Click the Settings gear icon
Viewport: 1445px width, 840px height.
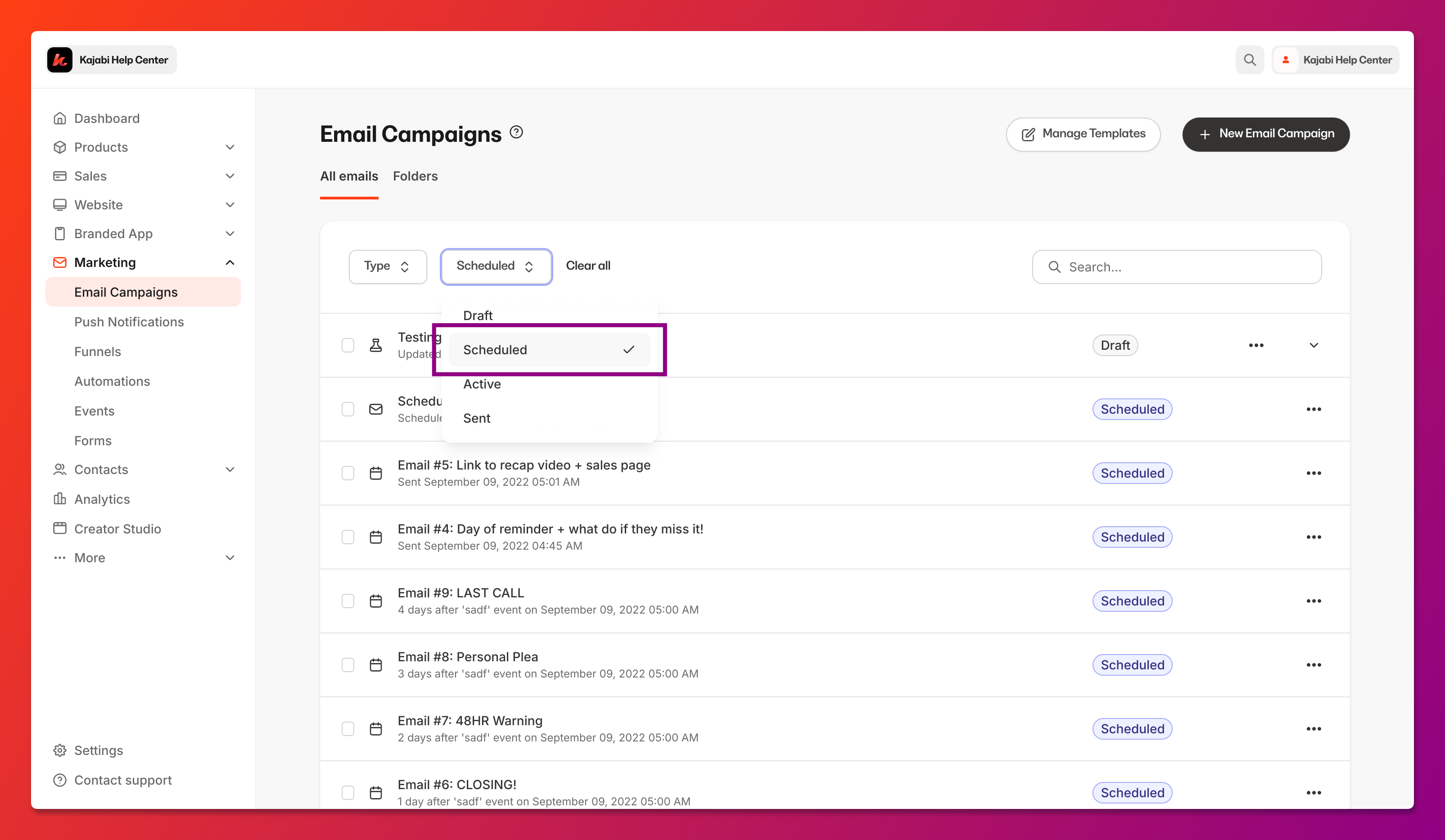[x=59, y=750]
